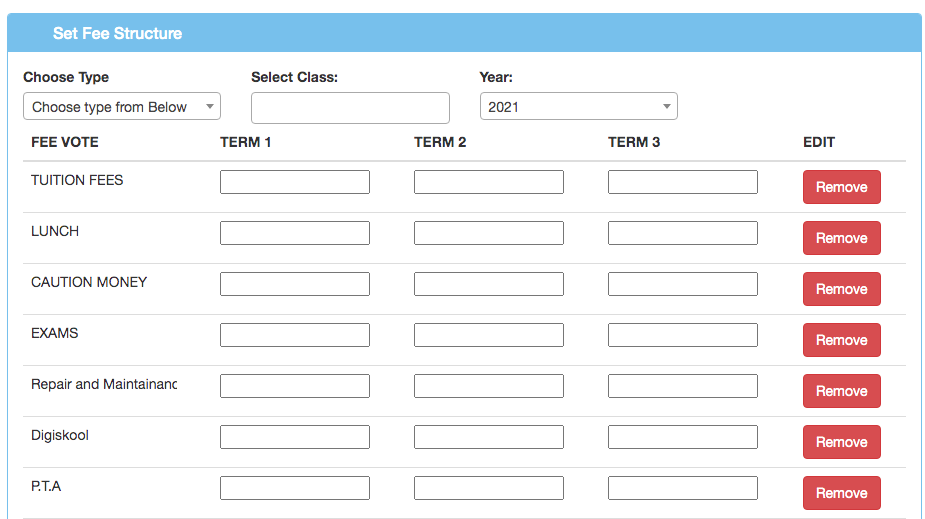Remove the LUNCH fee vote
Image resolution: width=925 pixels, height=519 pixels.
tap(841, 238)
